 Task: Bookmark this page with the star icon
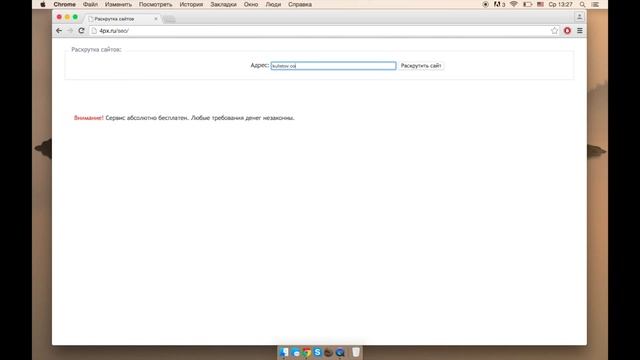(554, 31)
